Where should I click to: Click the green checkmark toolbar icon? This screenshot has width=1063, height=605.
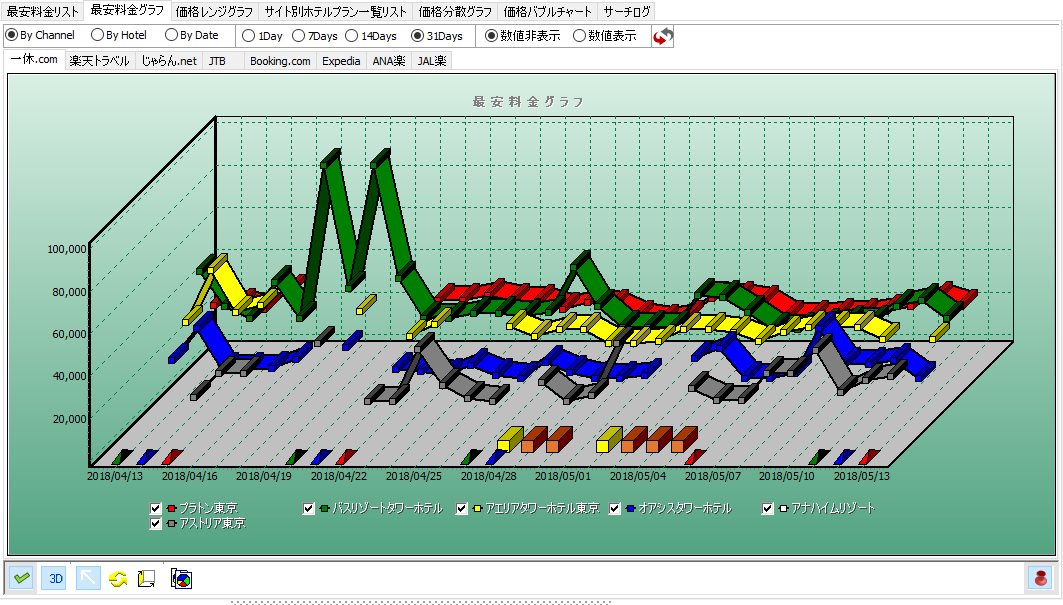click(21, 578)
